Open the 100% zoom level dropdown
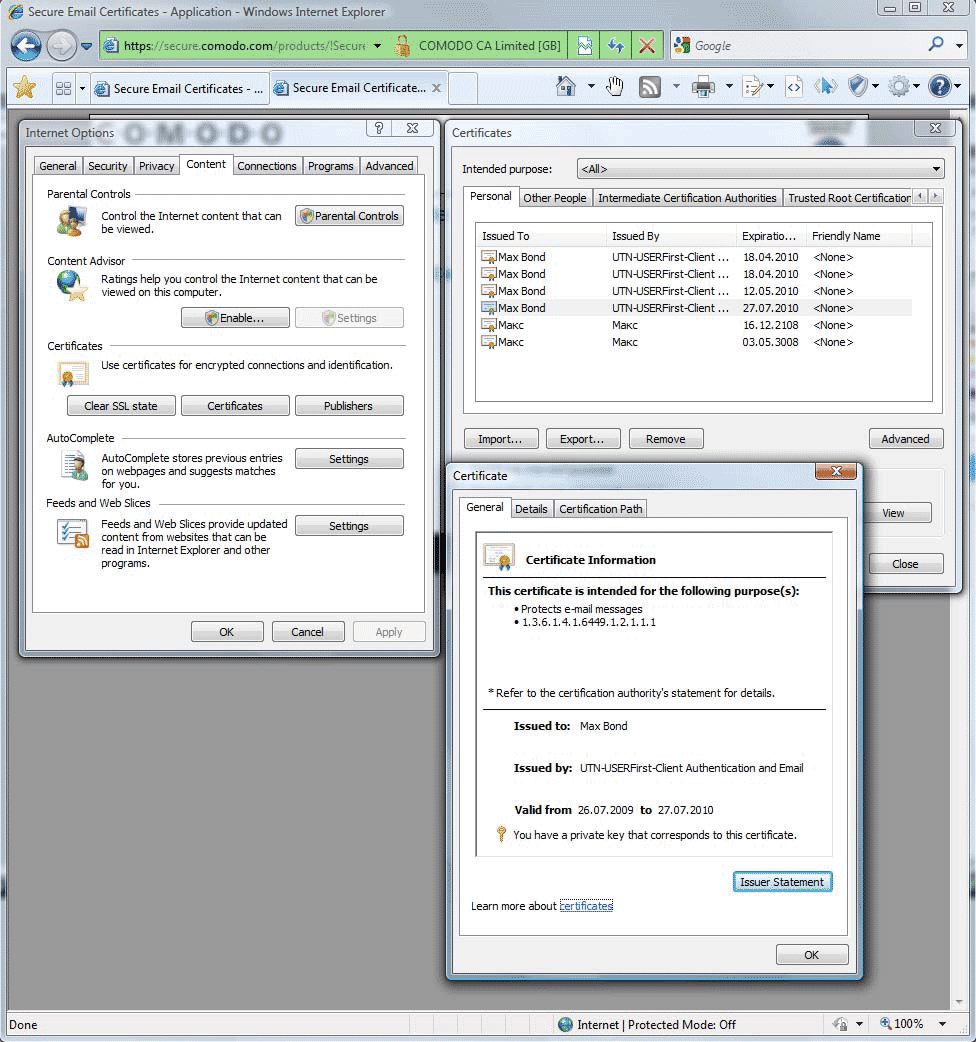The image size is (976, 1042). click(942, 1023)
